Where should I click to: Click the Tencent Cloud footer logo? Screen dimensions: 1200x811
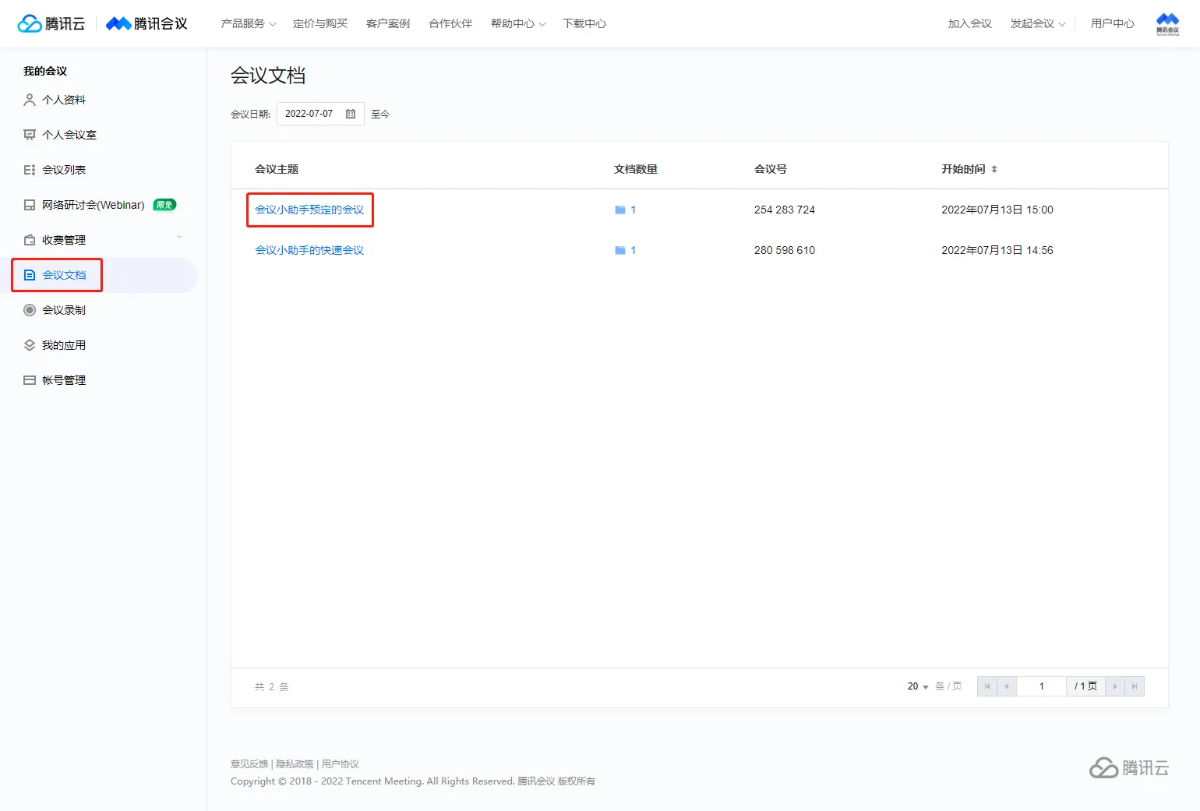coord(1129,768)
